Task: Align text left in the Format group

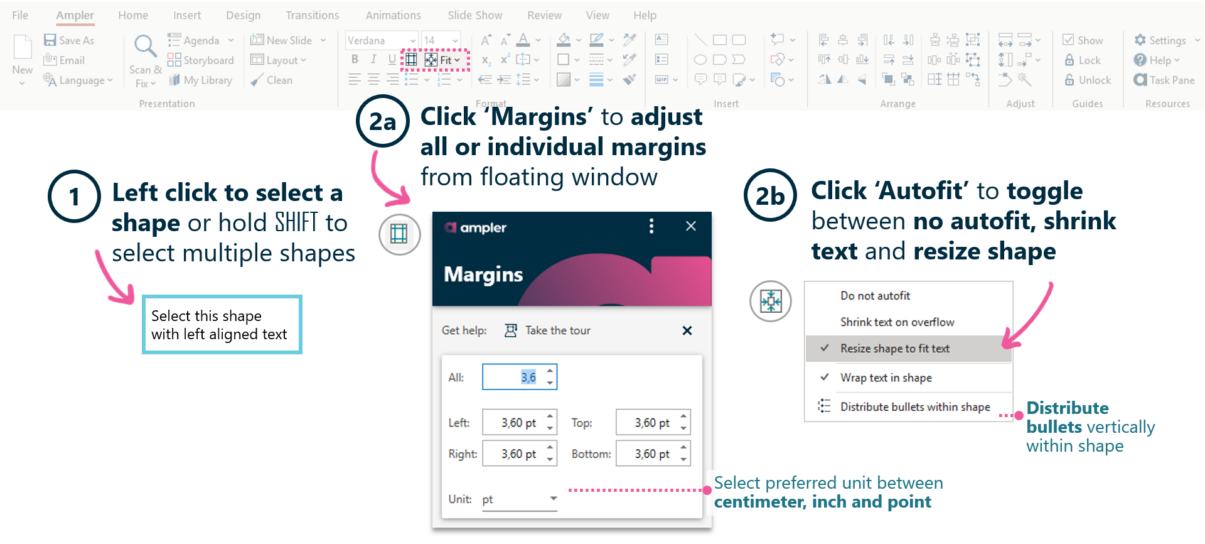Action: tap(355, 80)
